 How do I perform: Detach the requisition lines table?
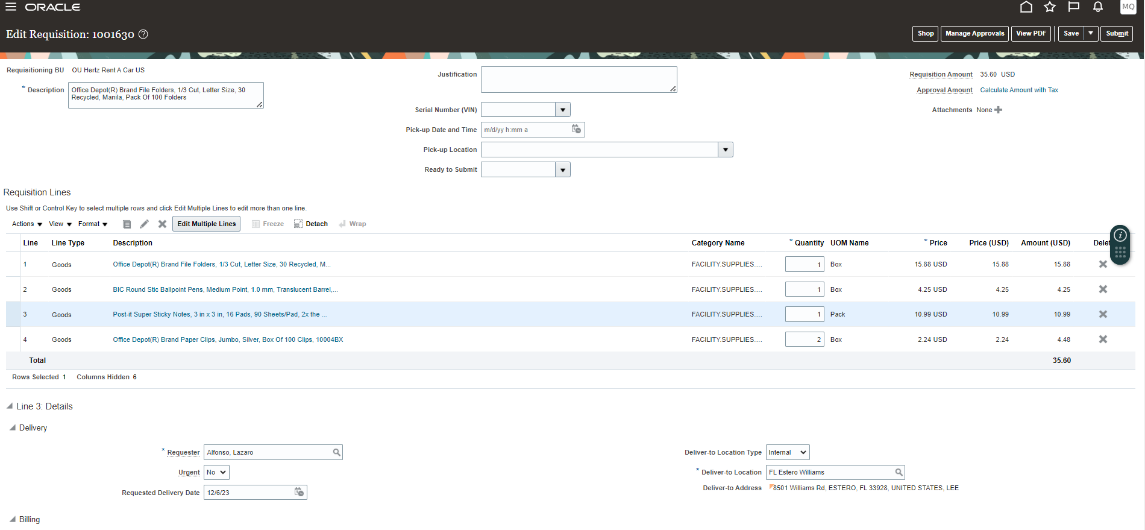click(x=310, y=224)
